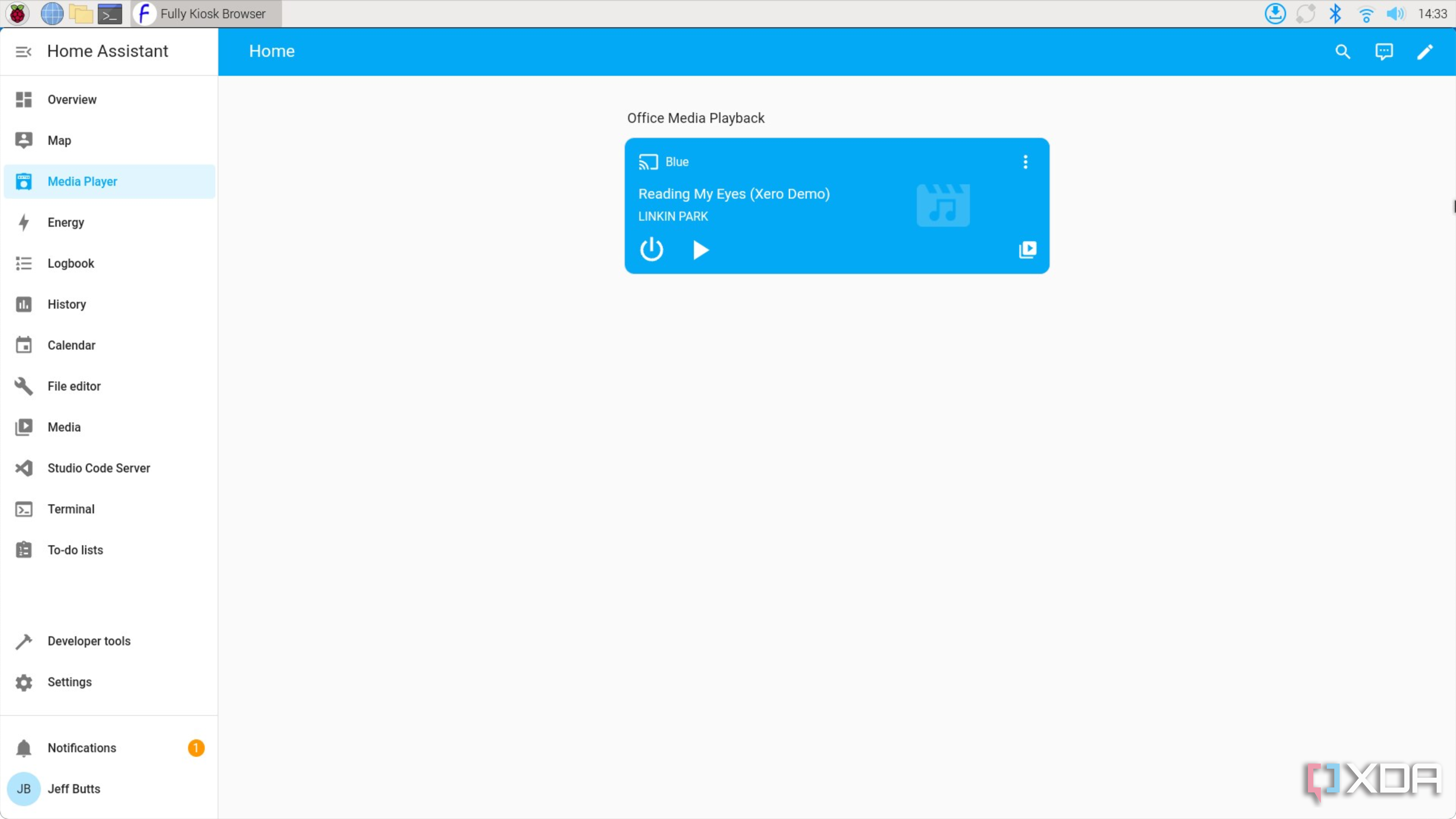Click the Calendar sidebar icon
This screenshot has height=819, width=1456.
(x=24, y=345)
